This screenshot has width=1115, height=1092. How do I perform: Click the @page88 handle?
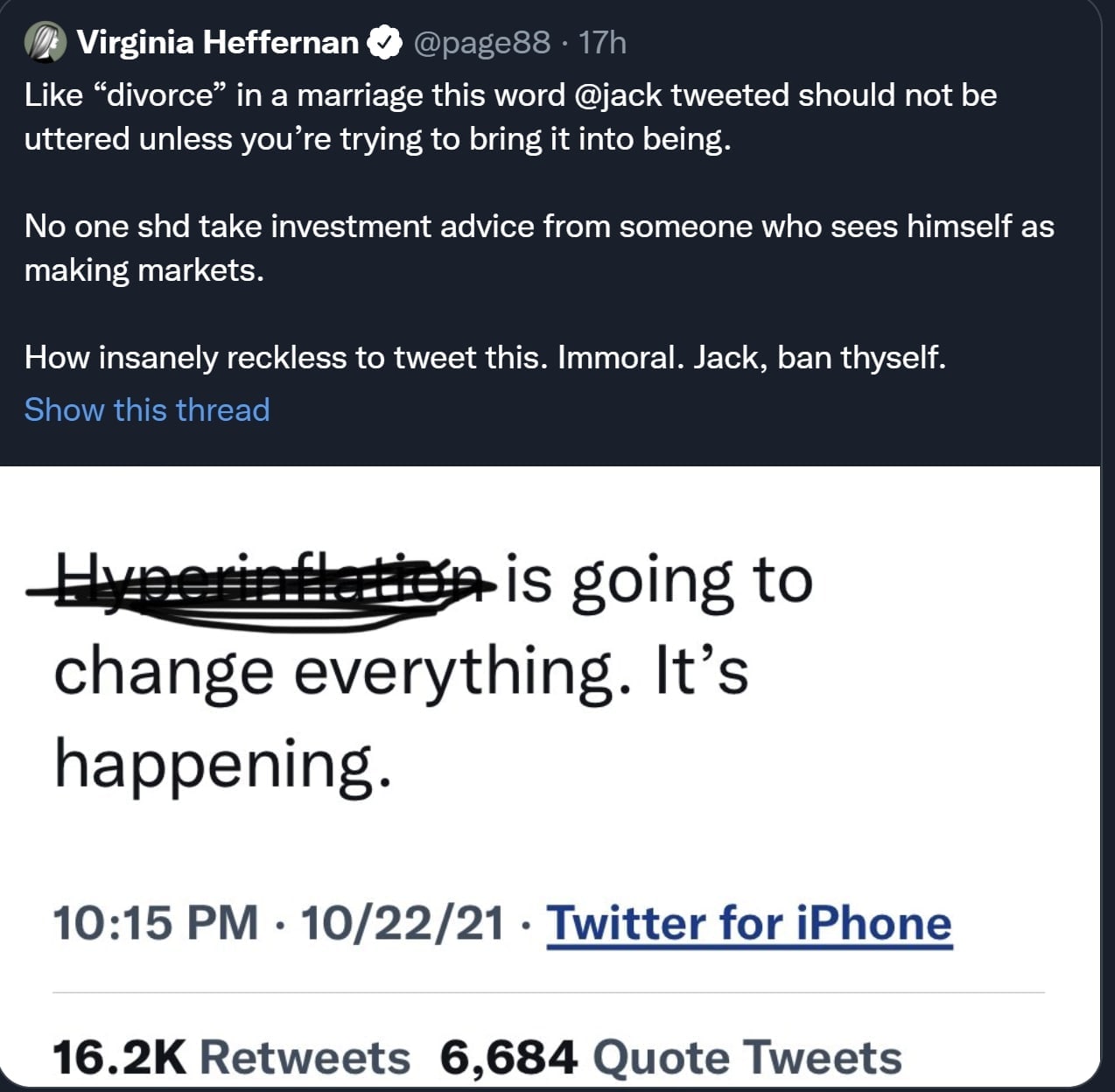tap(481, 42)
